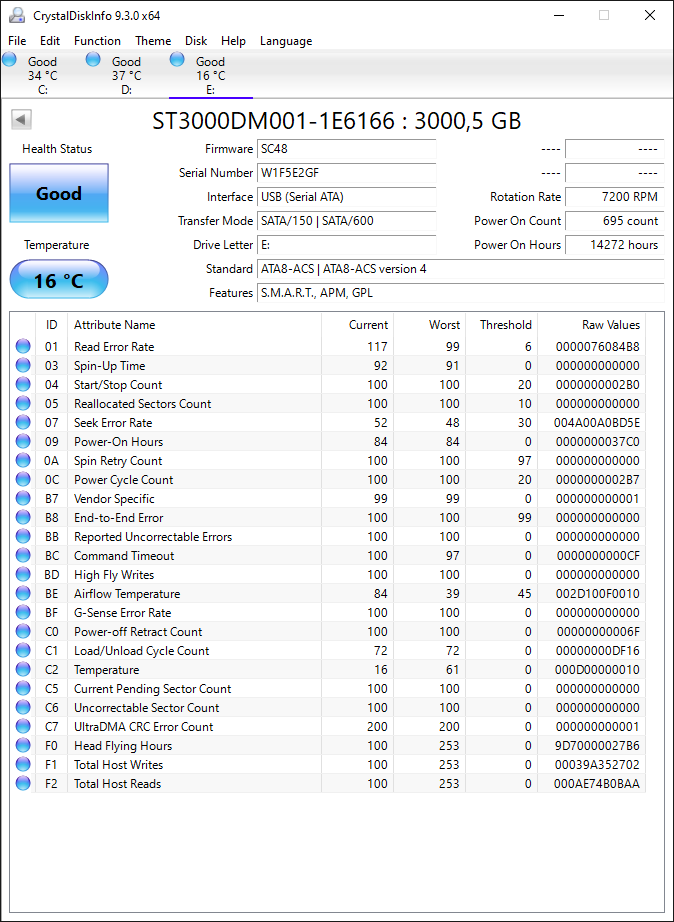The width and height of the screenshot is (674, 922).
Task: Switch to disk D: tab at 37 °C
Action: (126, 75)
